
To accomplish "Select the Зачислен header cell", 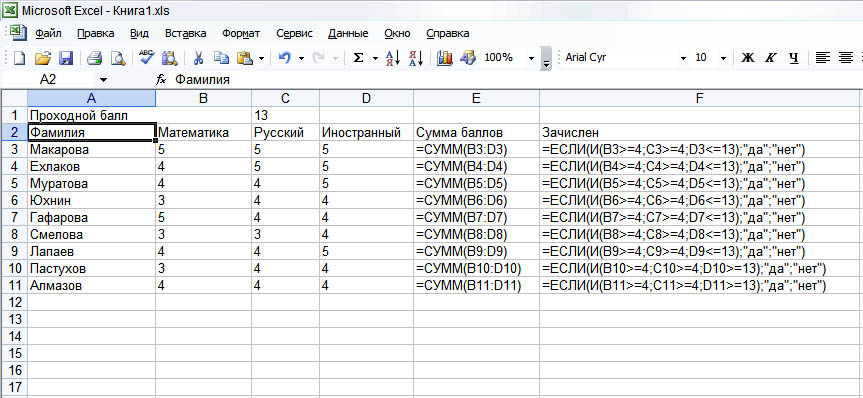I will [700, 133].
